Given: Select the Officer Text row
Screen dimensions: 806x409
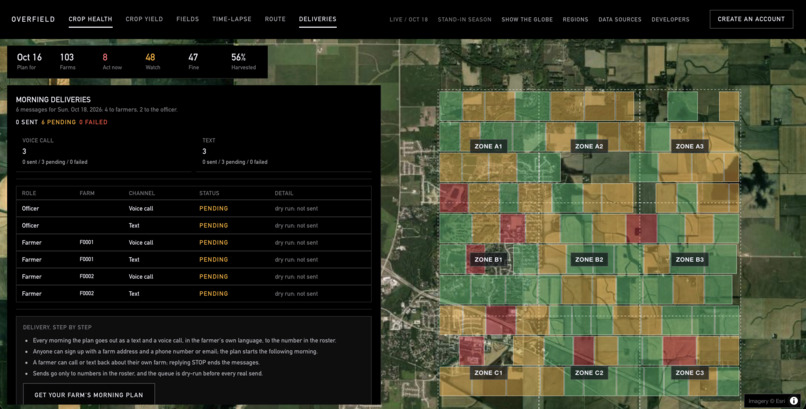Looking at the screenshot, I should (194, 226).
